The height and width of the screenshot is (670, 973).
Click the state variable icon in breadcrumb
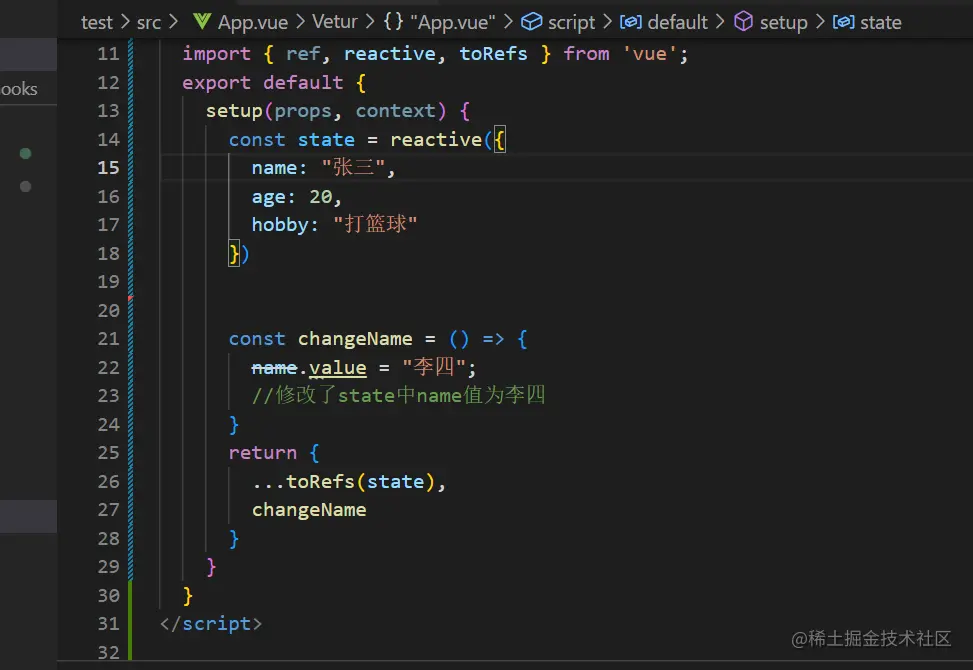(843, 22)
